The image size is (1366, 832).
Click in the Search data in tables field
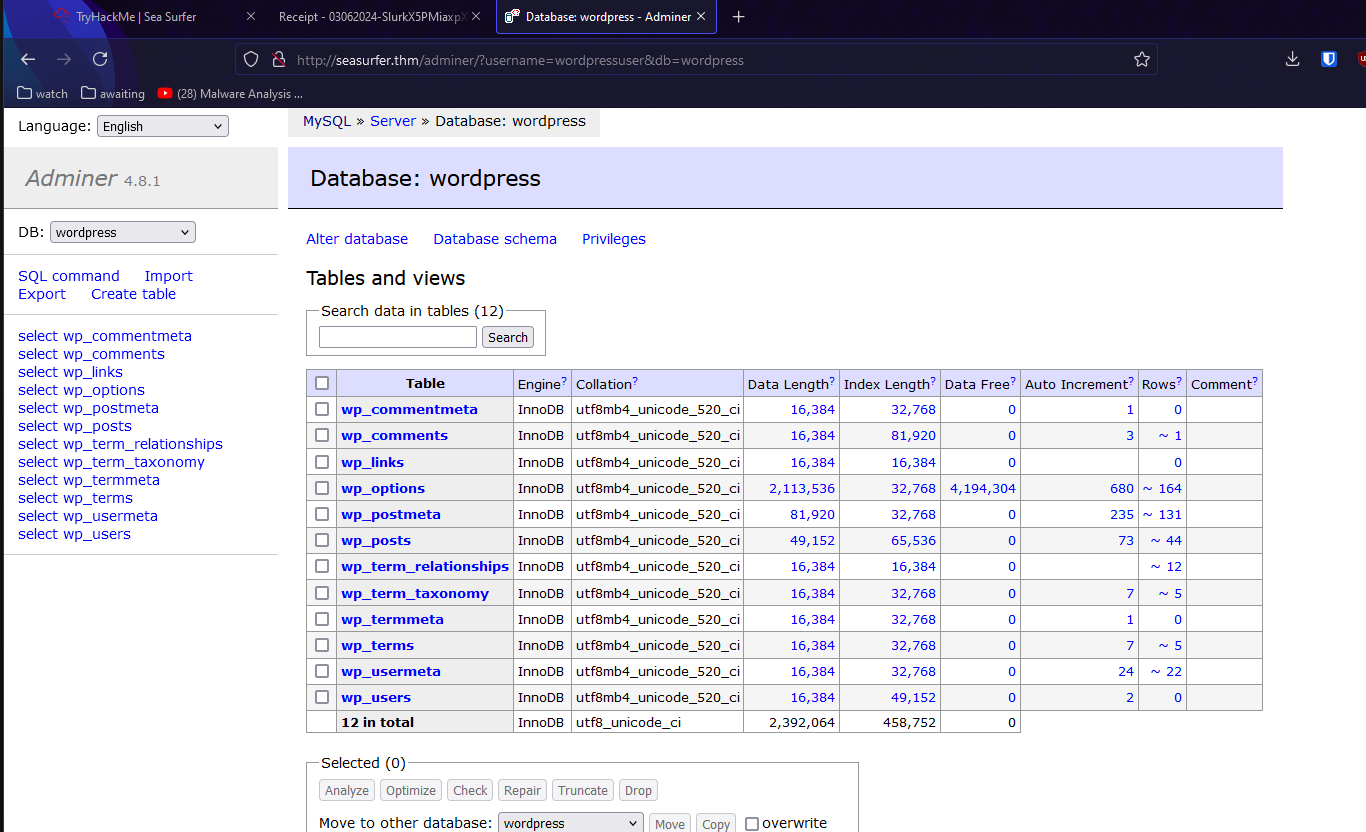(398, 337)
